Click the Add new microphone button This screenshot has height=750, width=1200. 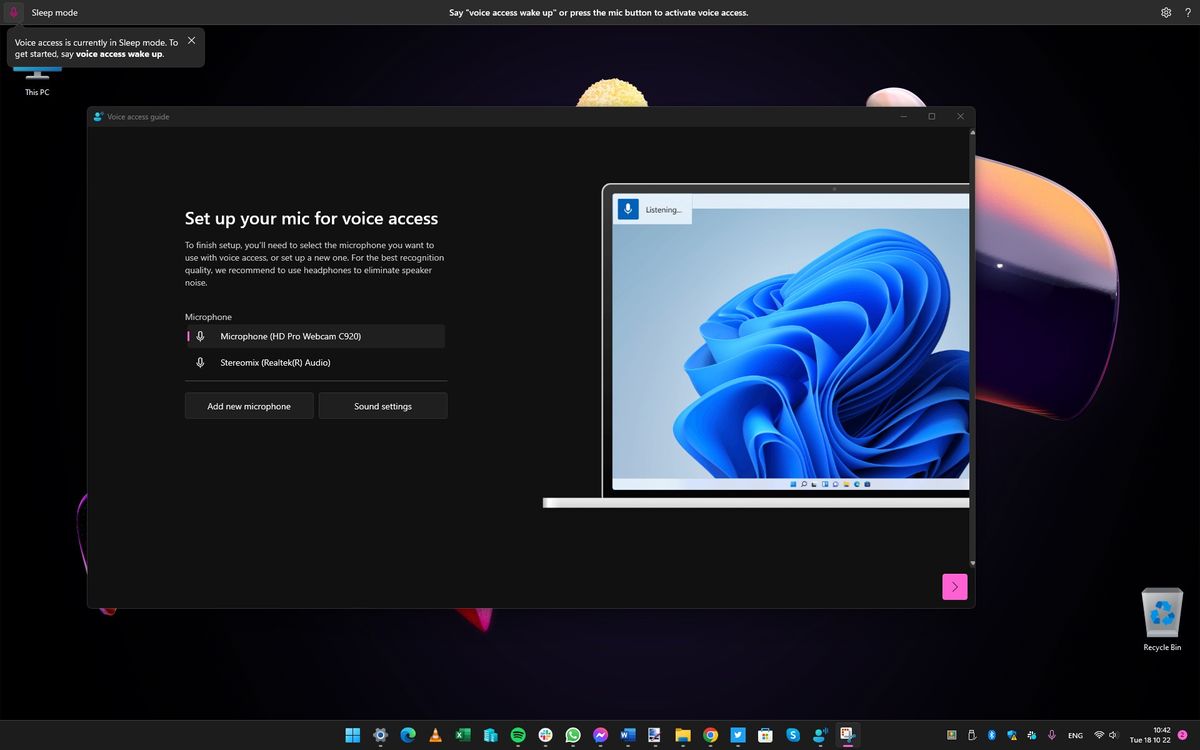(248, 406)
